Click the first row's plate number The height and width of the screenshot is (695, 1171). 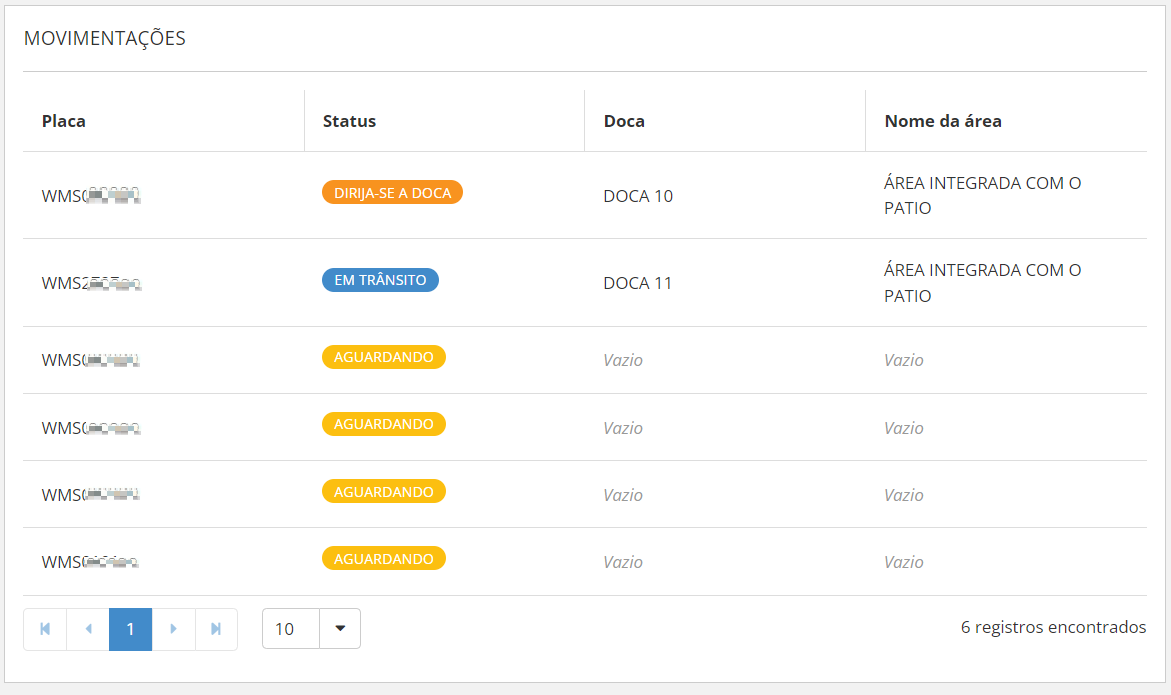click(90, 196)
